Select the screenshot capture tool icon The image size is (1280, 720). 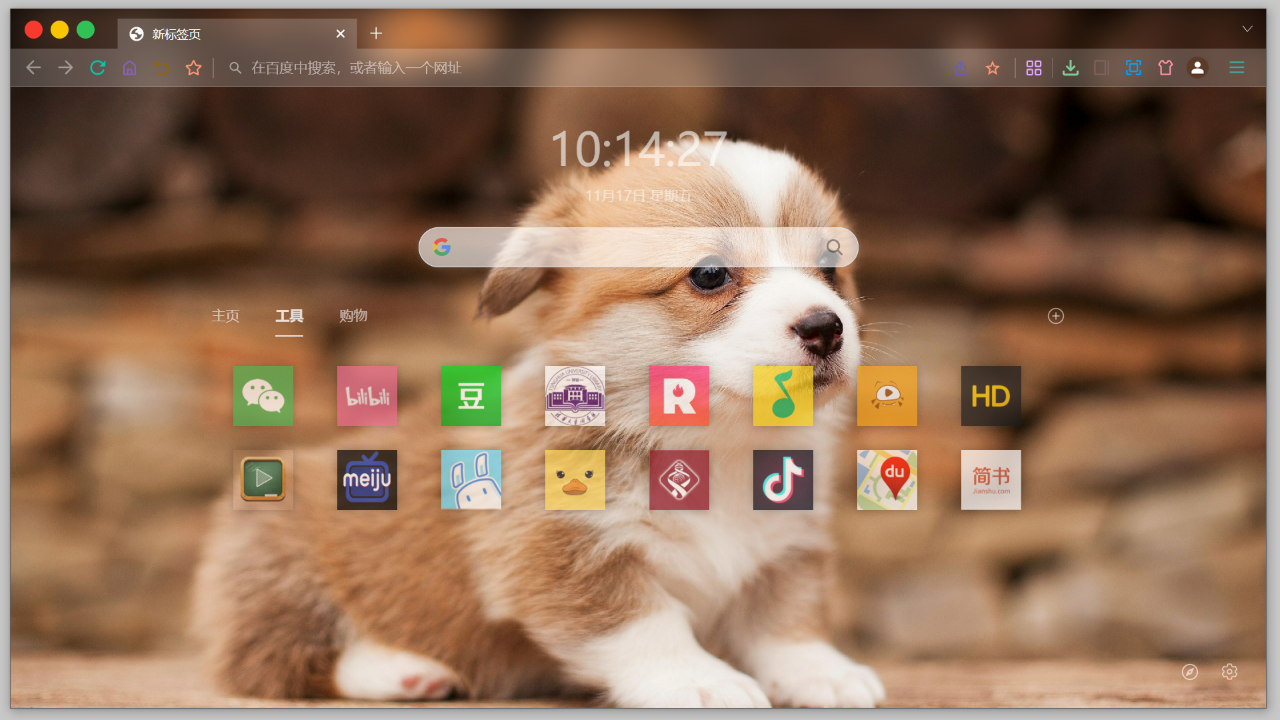pos(1133,68)
